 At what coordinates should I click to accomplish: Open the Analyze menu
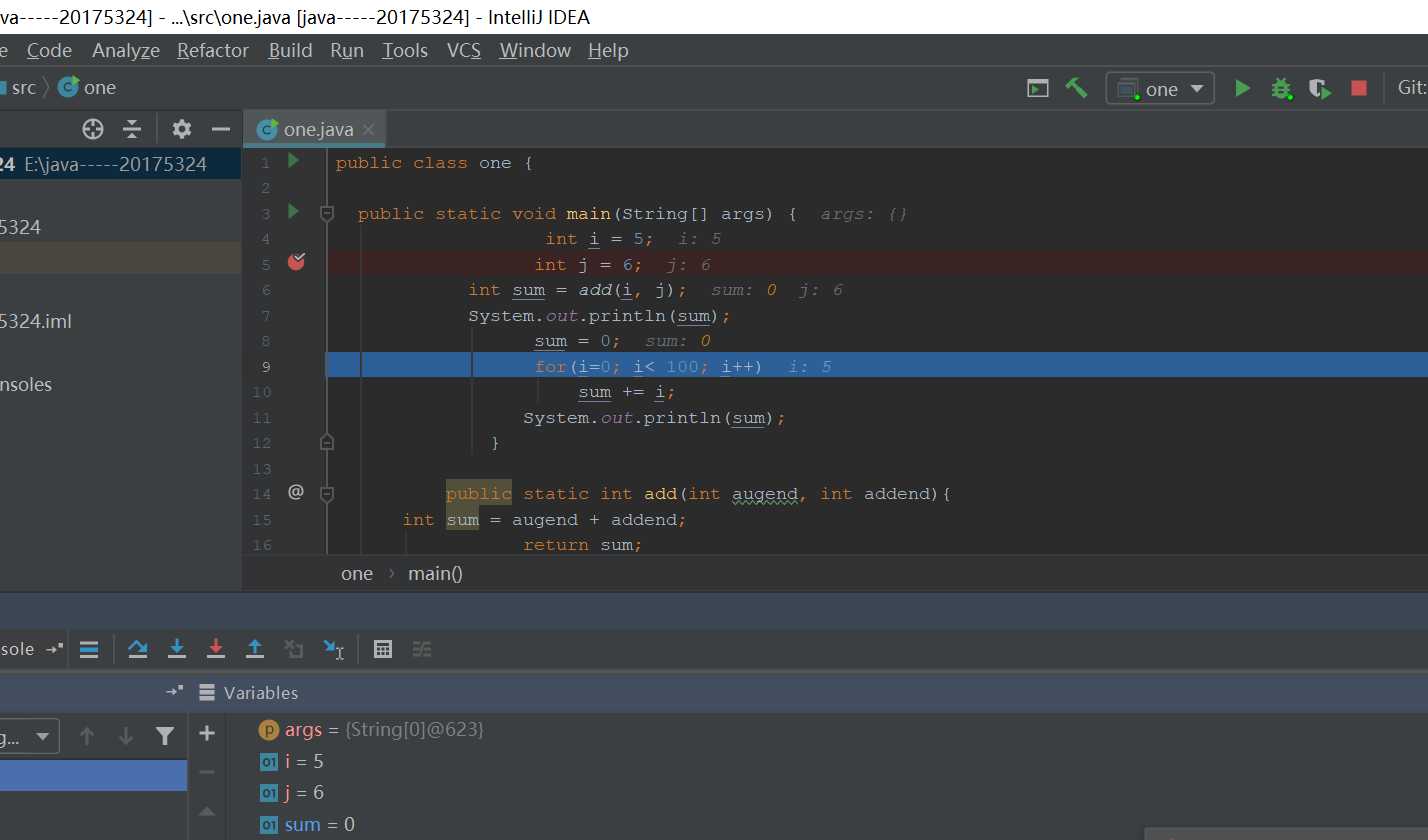click(126, 50)
